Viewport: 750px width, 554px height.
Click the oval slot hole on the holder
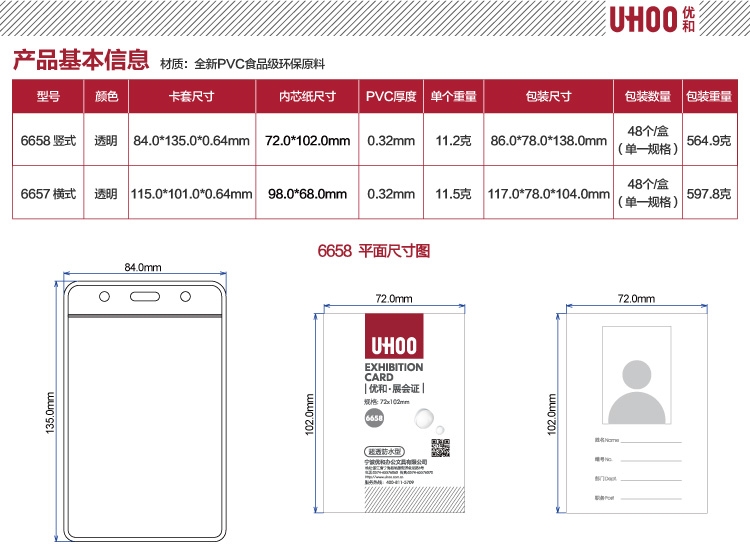point(145,297)
